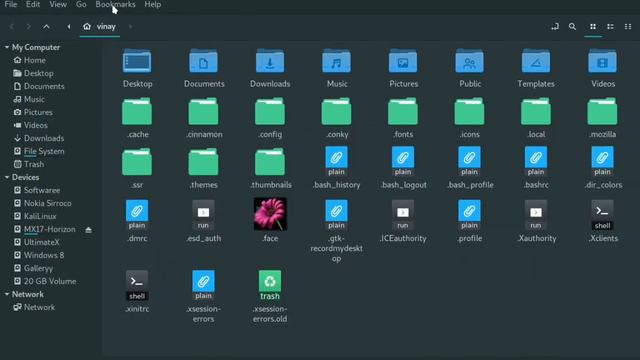The width and height of the screenshot is (640, 360).
Task: Click the .face flower image thumbnail
Action: [x=270, y=214]
